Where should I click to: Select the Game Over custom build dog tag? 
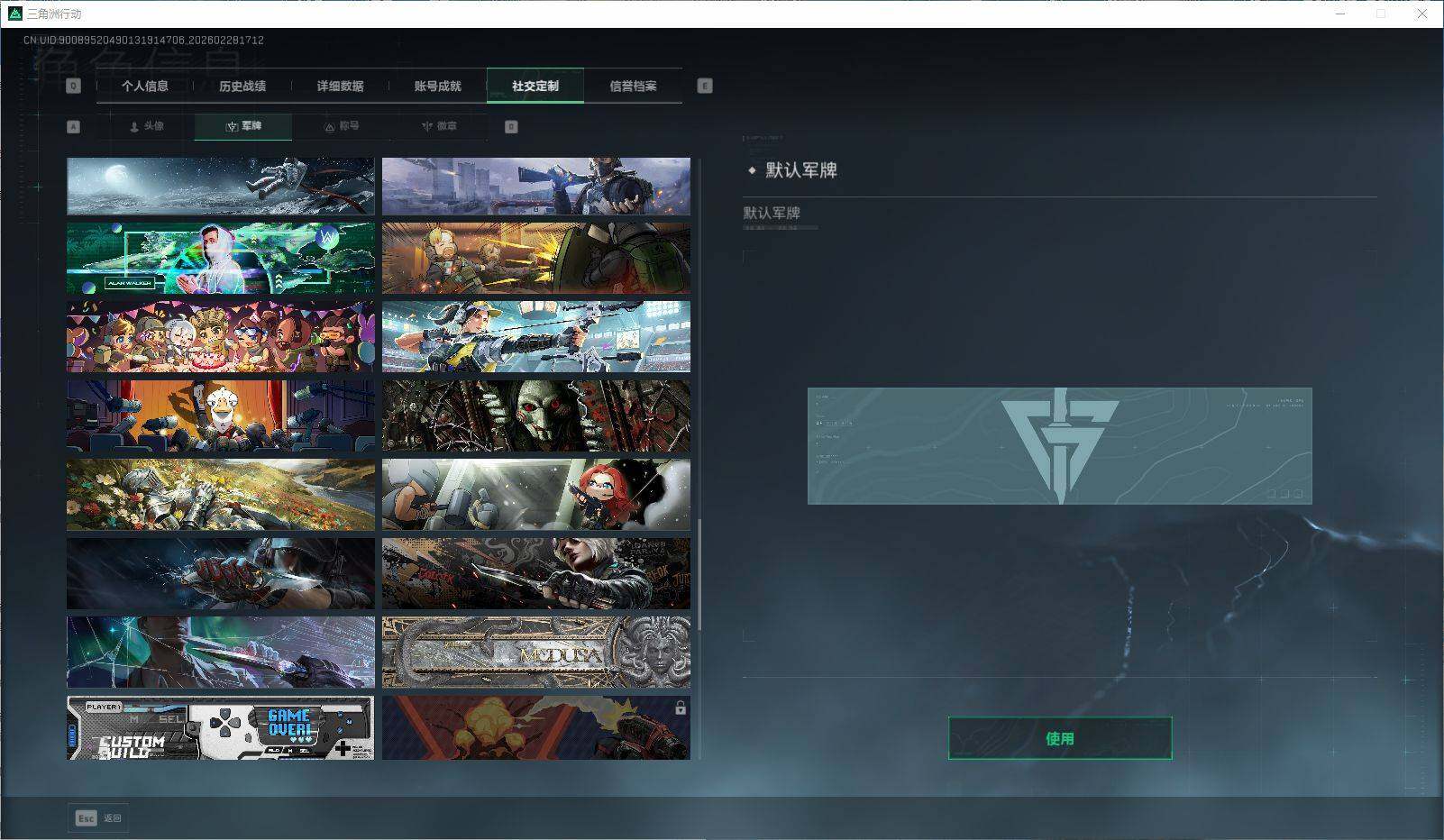(x=221, y=727)
